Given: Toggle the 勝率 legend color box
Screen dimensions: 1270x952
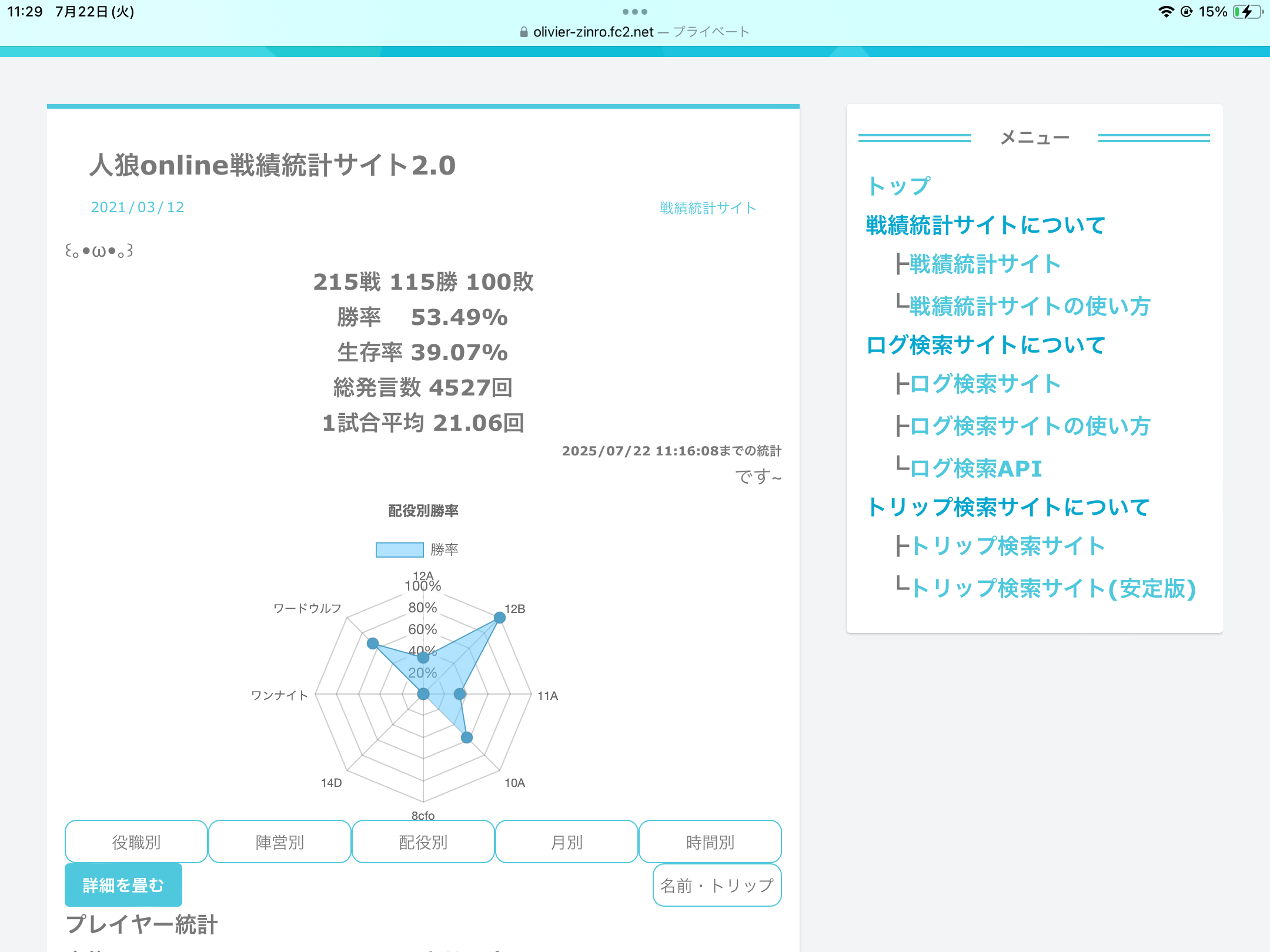Looking at the screenshot, I should 400,549.
